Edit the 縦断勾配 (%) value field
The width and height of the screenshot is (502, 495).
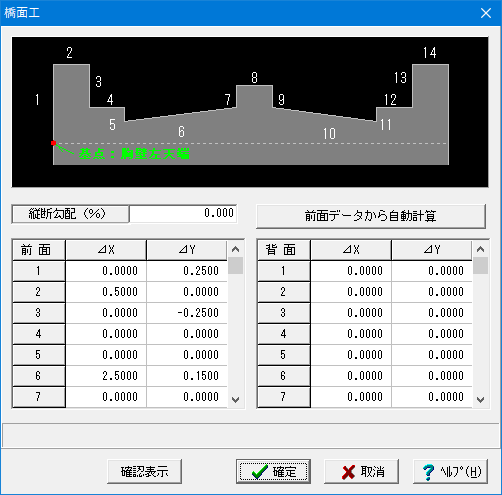pyautogui.click(x=183, y=213)
